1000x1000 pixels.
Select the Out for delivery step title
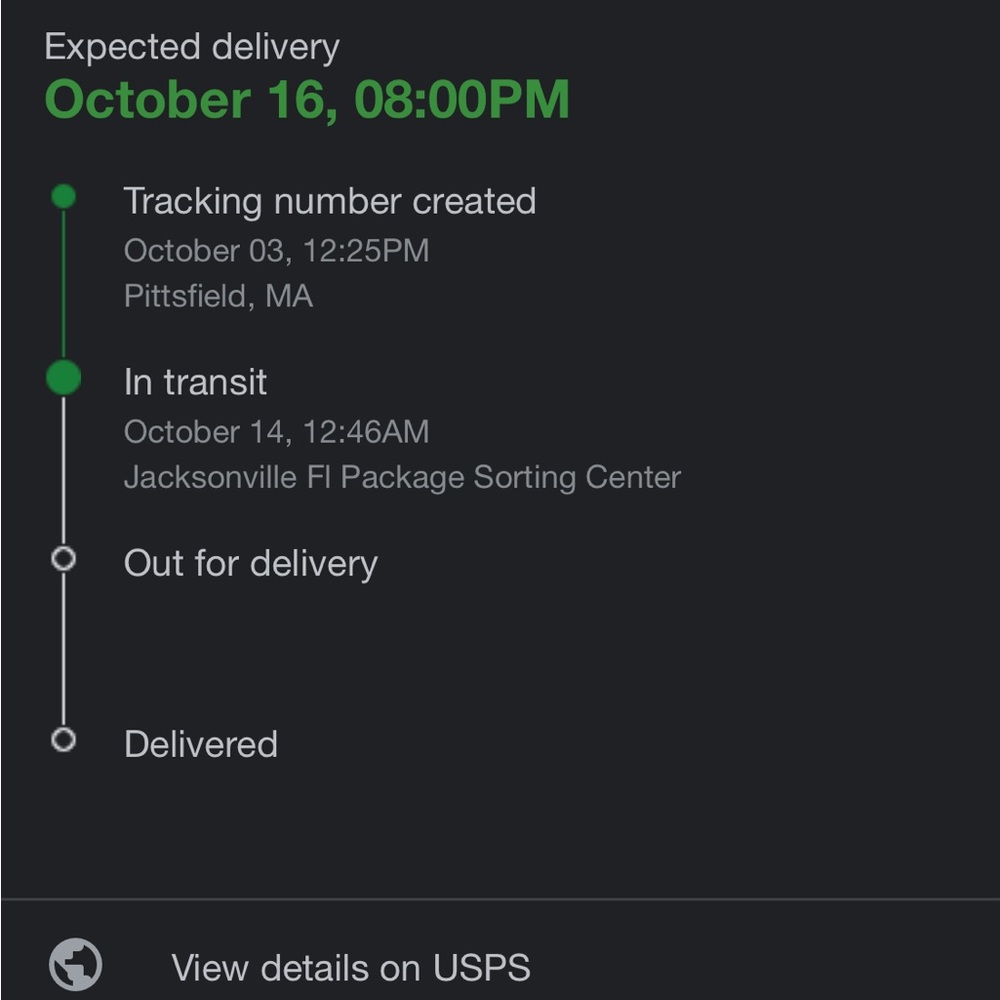pos(250,563)
